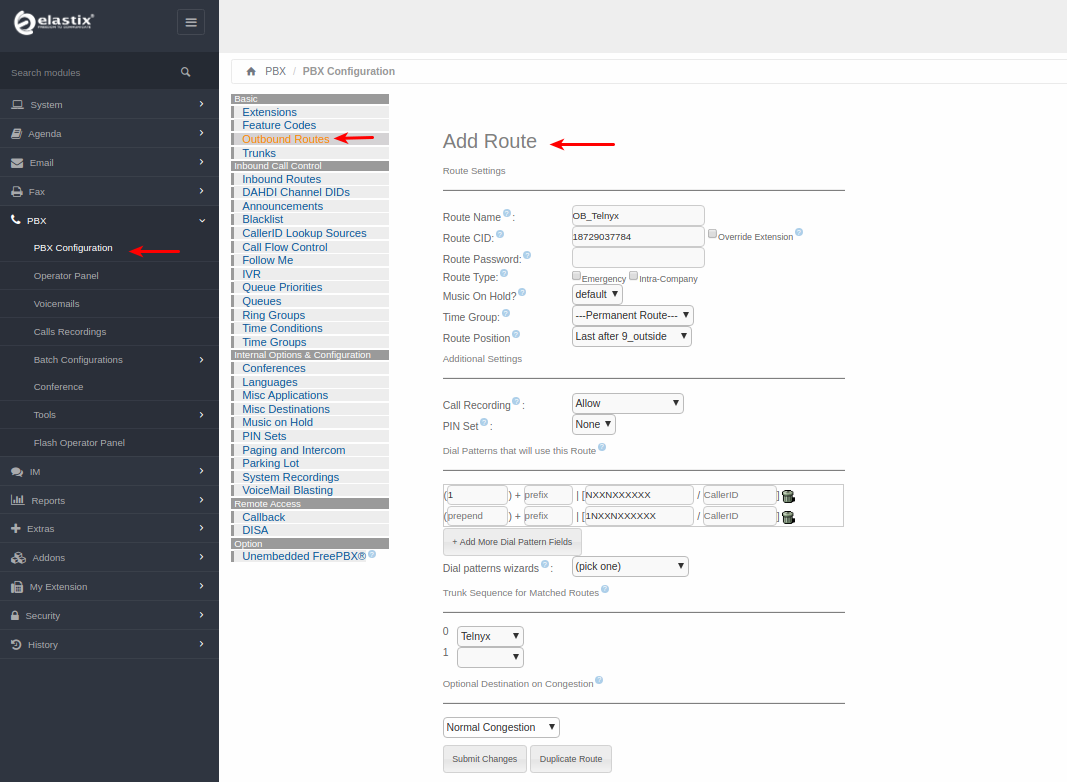Click help icon beside Unembedded FreePBX

coord(372,554)
